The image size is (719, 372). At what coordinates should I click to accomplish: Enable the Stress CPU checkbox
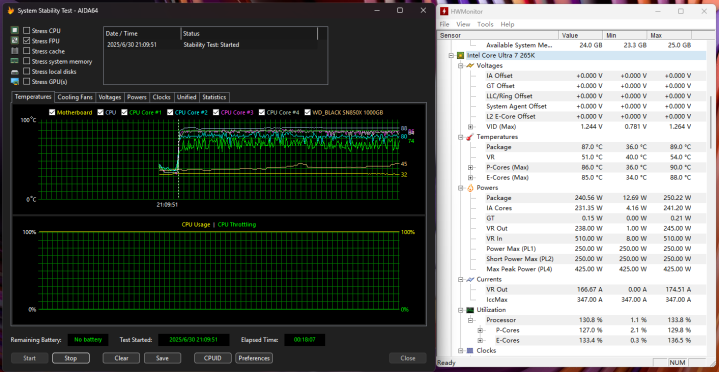pos(27,31)
